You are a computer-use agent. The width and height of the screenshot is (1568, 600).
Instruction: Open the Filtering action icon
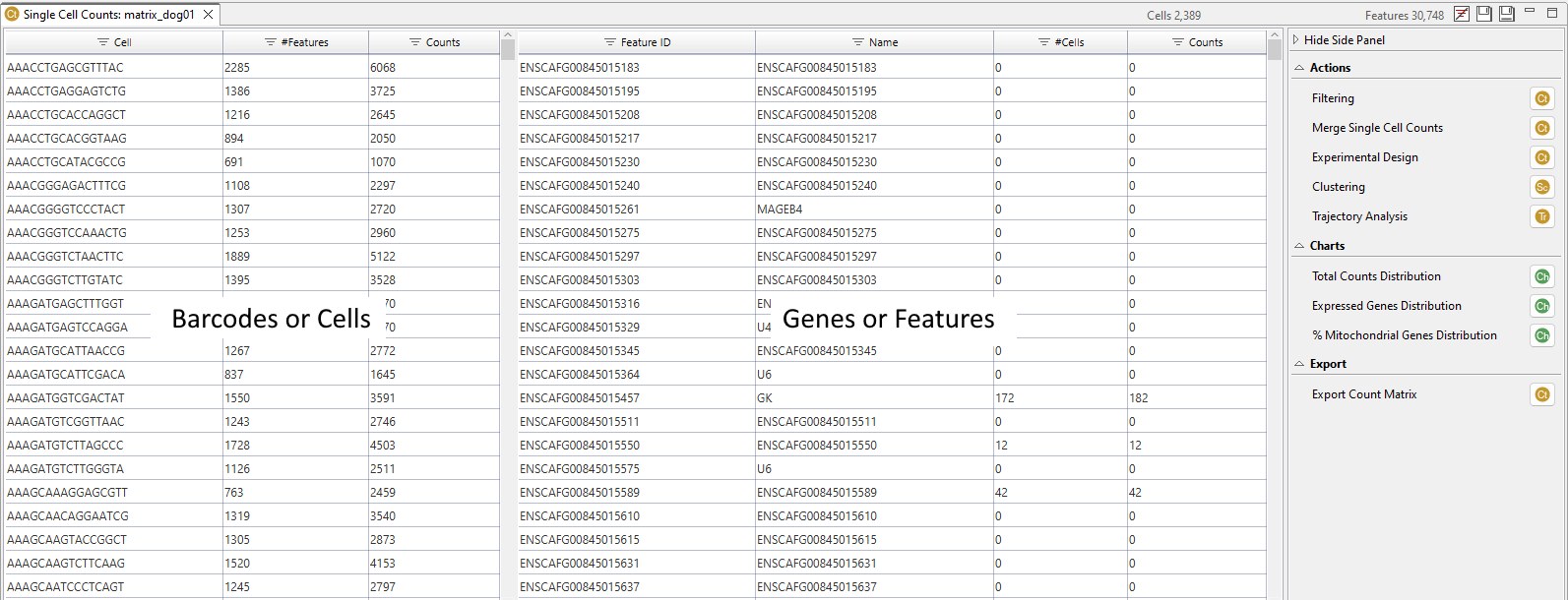tap(1541, 98)
